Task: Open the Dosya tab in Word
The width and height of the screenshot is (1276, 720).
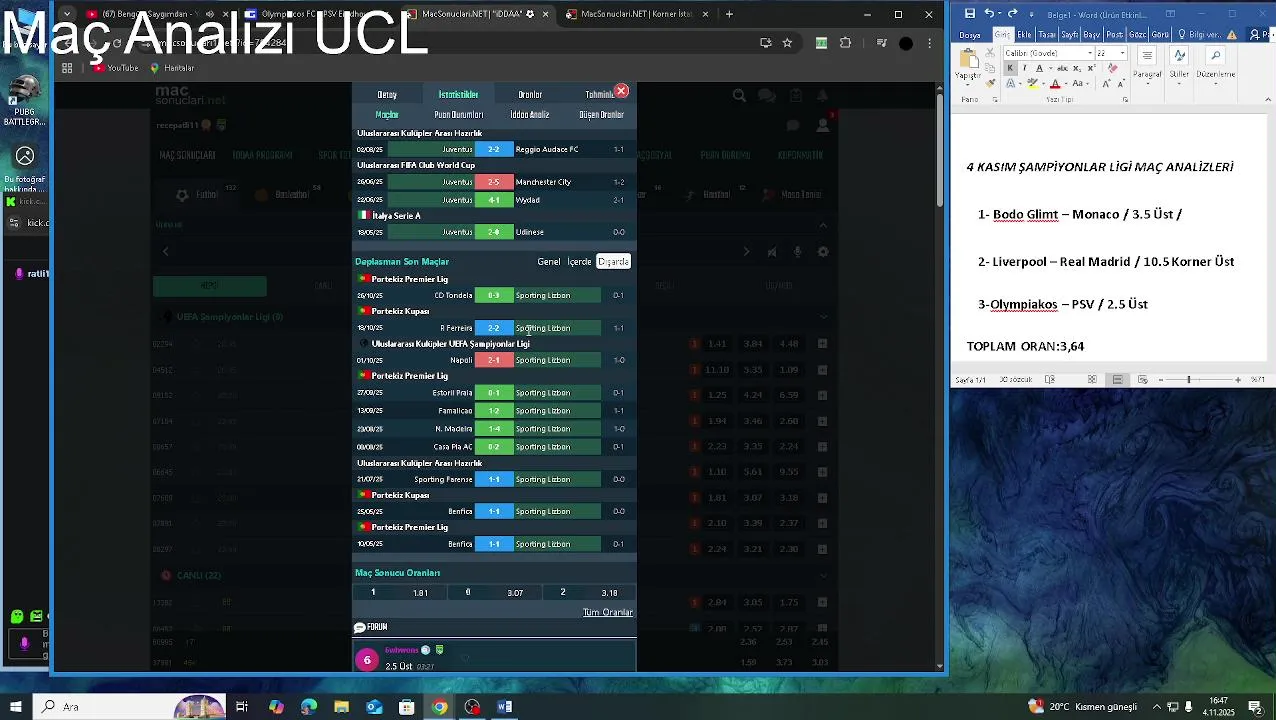Action: (x=970, y=35)
